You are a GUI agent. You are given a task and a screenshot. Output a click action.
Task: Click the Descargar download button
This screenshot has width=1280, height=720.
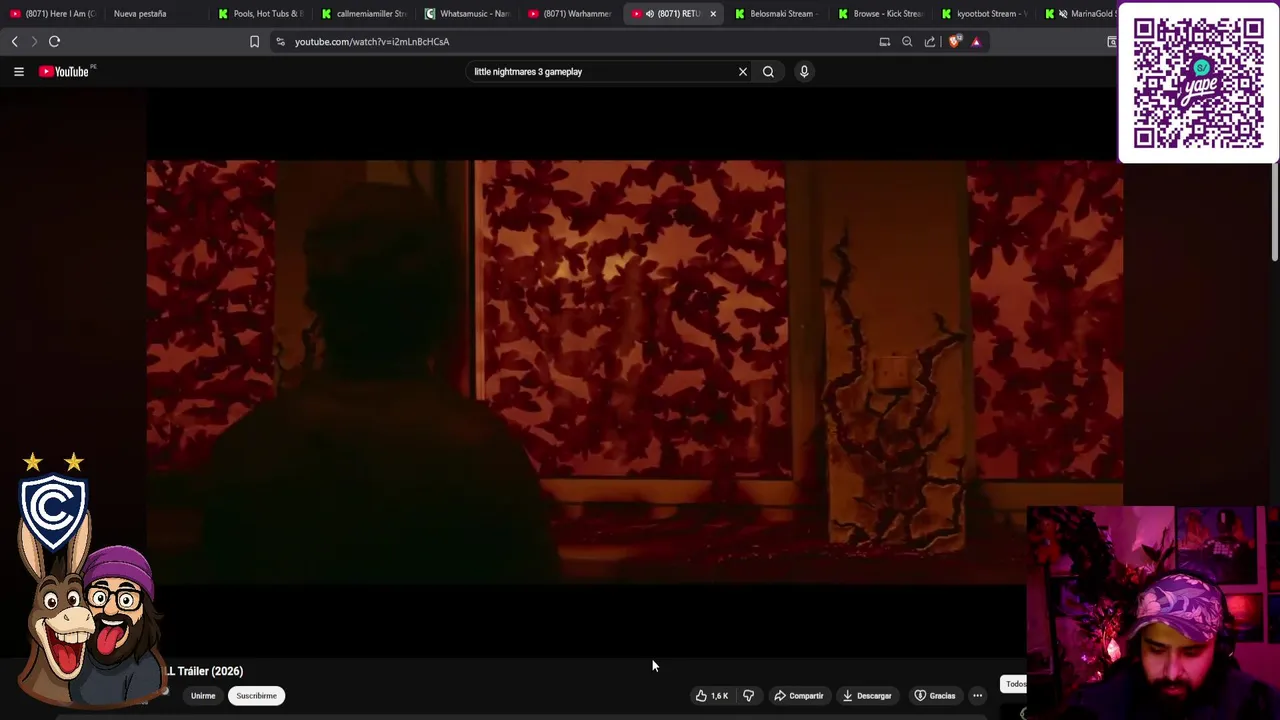coord(866,695)
